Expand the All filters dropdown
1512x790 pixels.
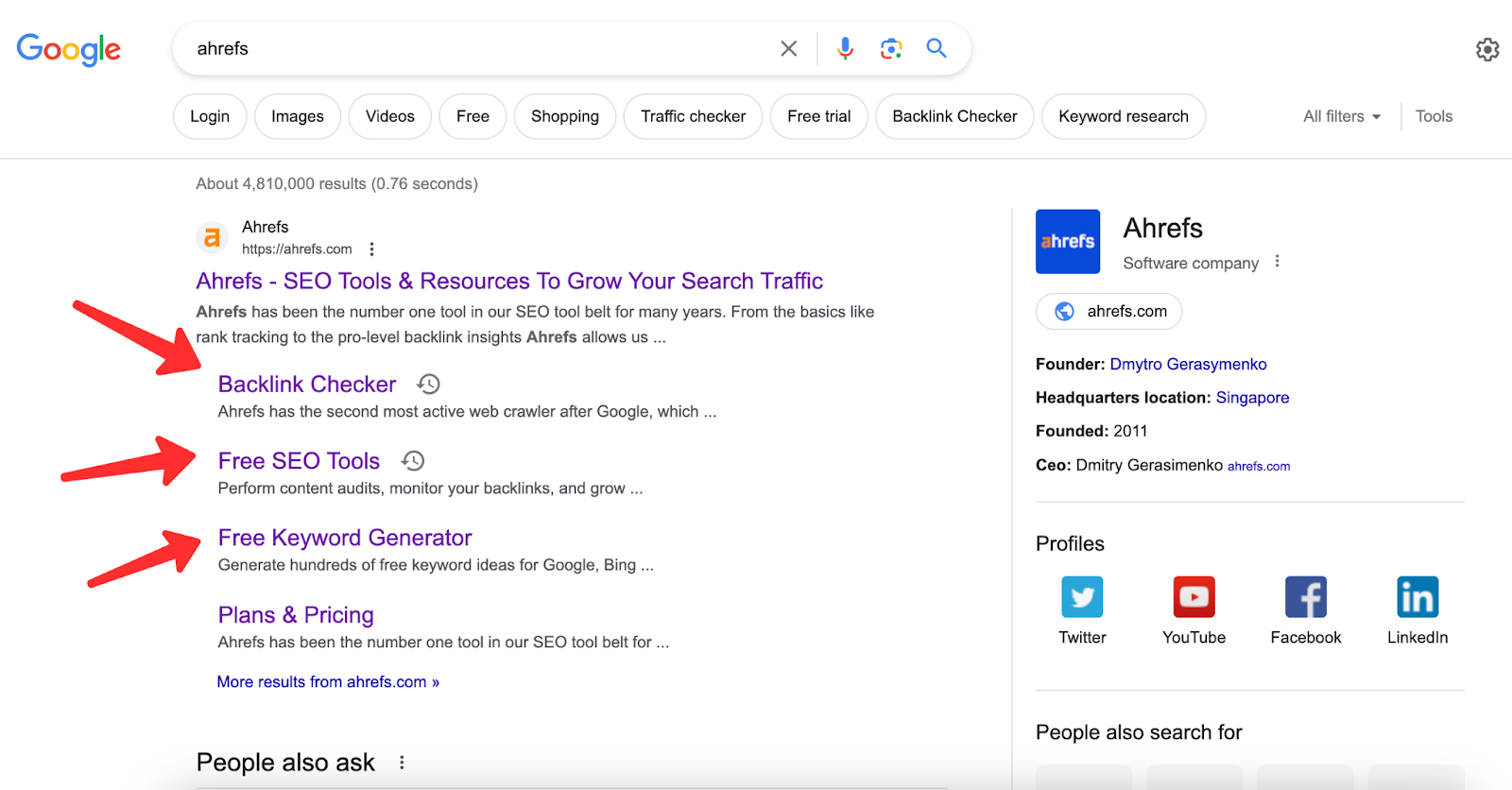[x=1342, y=116]
